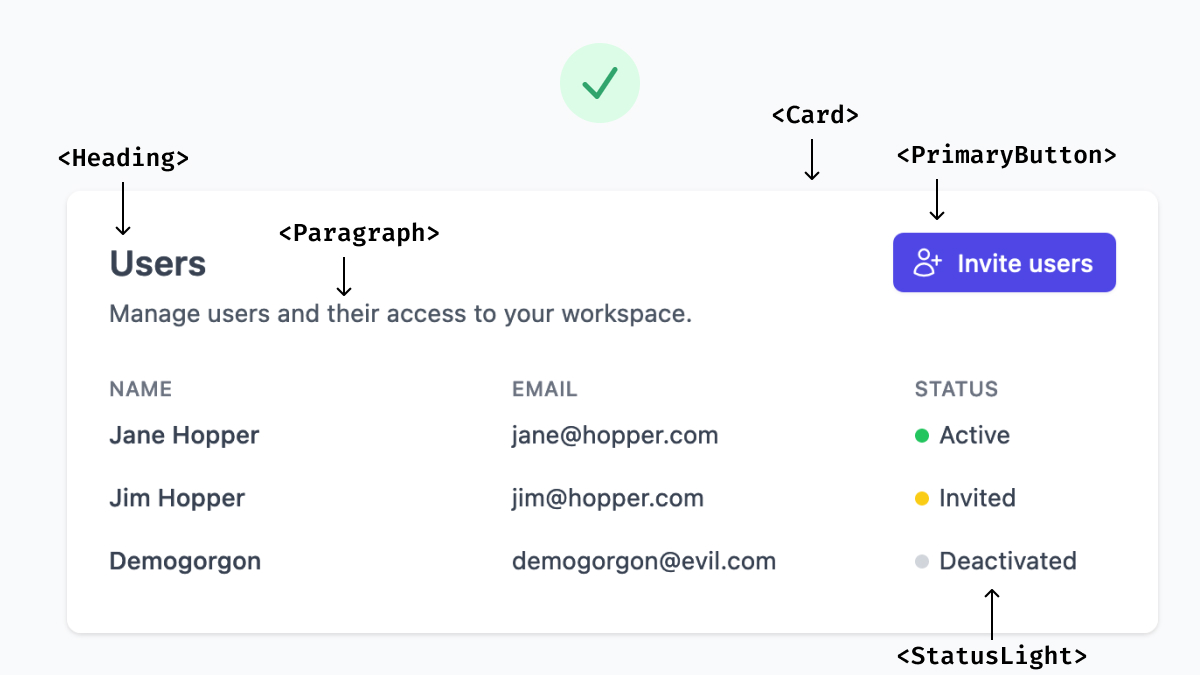
Task: Click the green checkmark icon
Action: click(x=600, y=82)
